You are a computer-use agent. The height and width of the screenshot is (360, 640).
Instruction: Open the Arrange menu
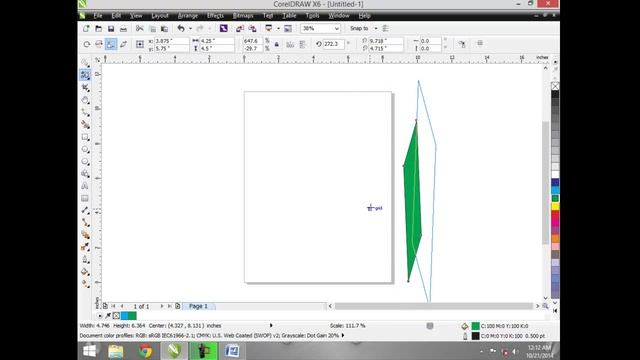click(188, 16)
